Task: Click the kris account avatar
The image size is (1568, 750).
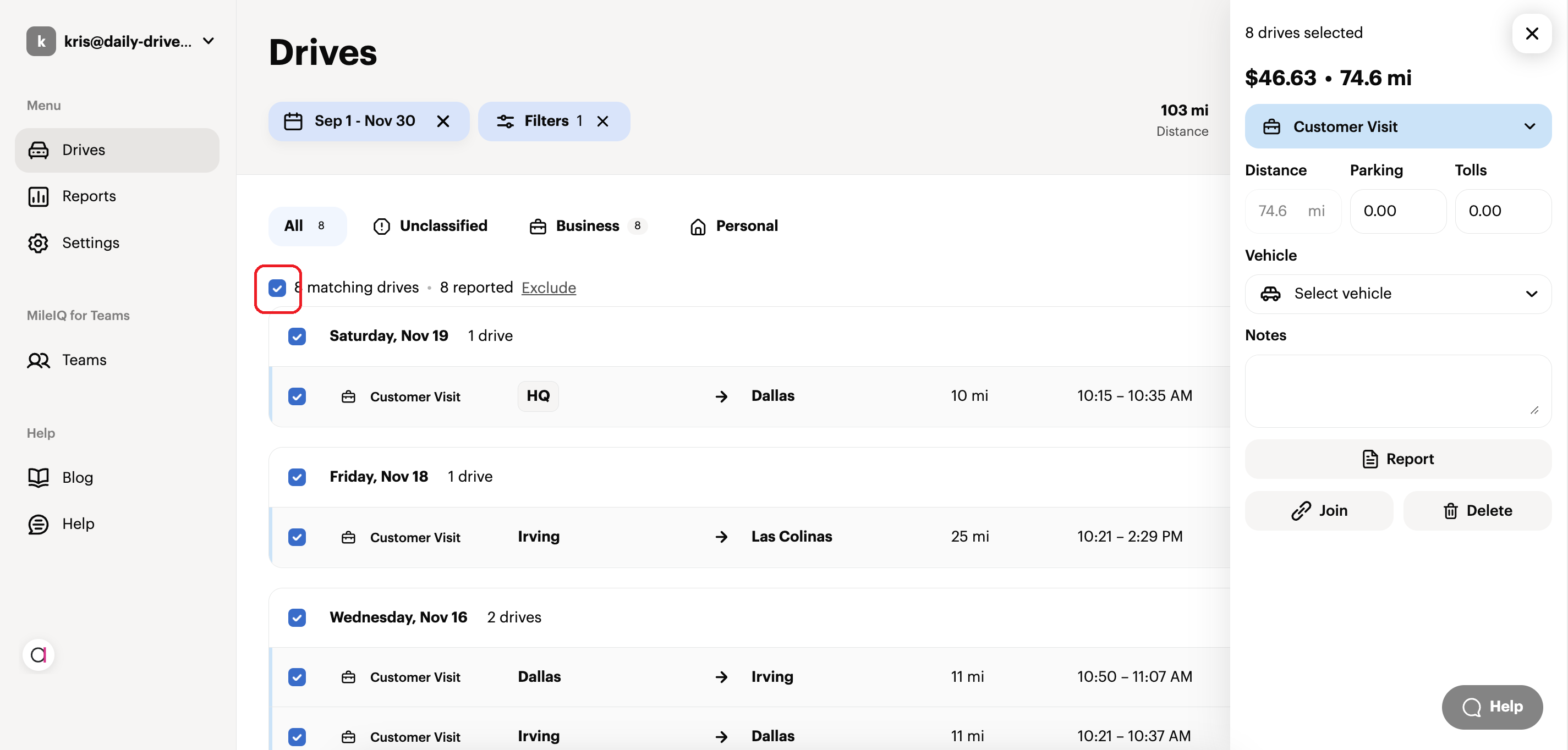Action: tap(41, 41)
